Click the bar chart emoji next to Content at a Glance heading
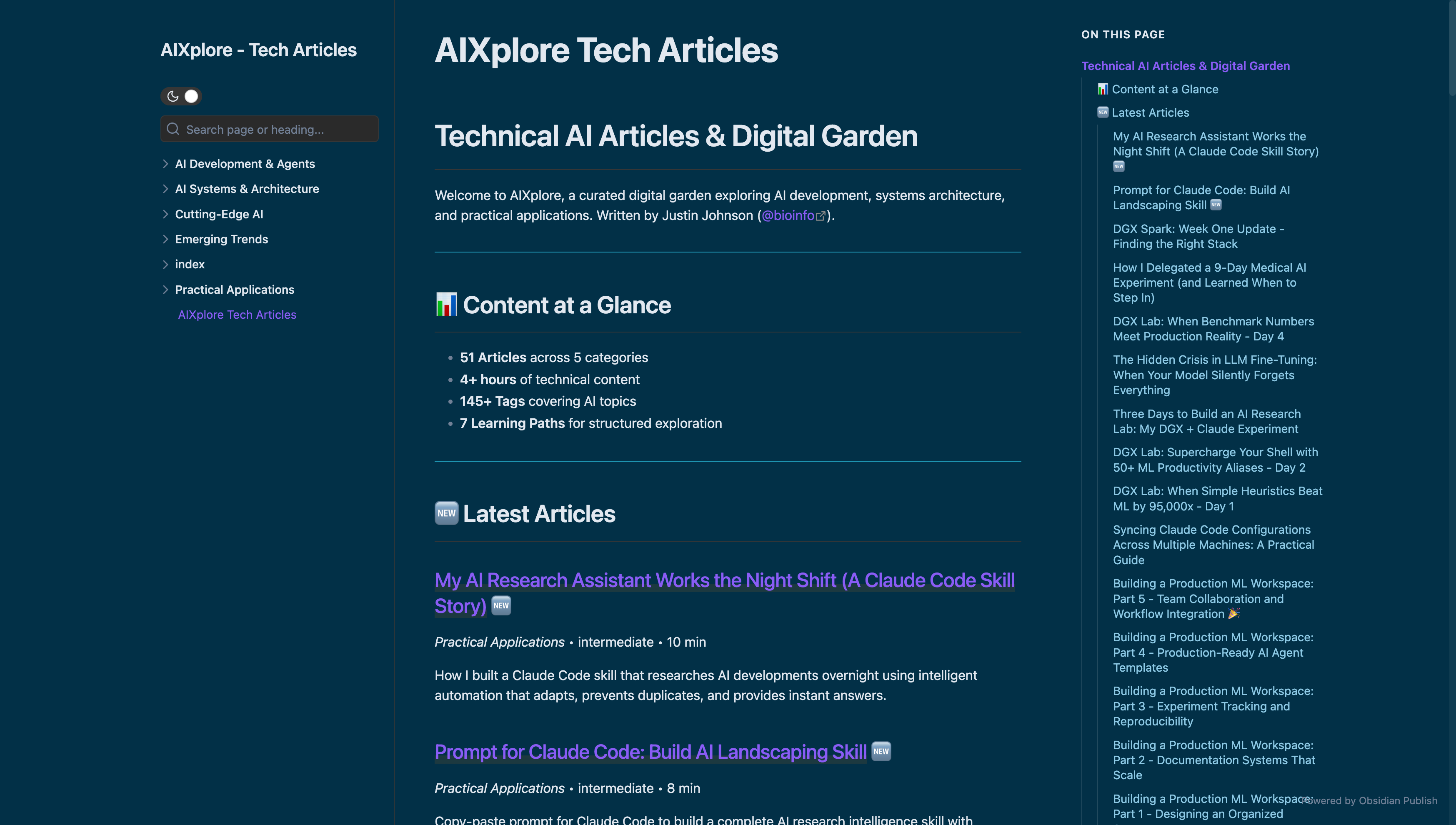 point(445,304)
